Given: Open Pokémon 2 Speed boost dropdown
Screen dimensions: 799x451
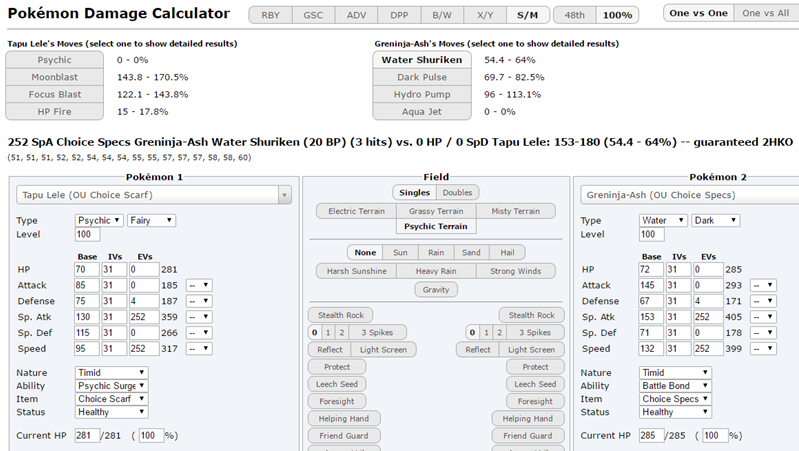Looking at the screenshot, I should point(763,349).
